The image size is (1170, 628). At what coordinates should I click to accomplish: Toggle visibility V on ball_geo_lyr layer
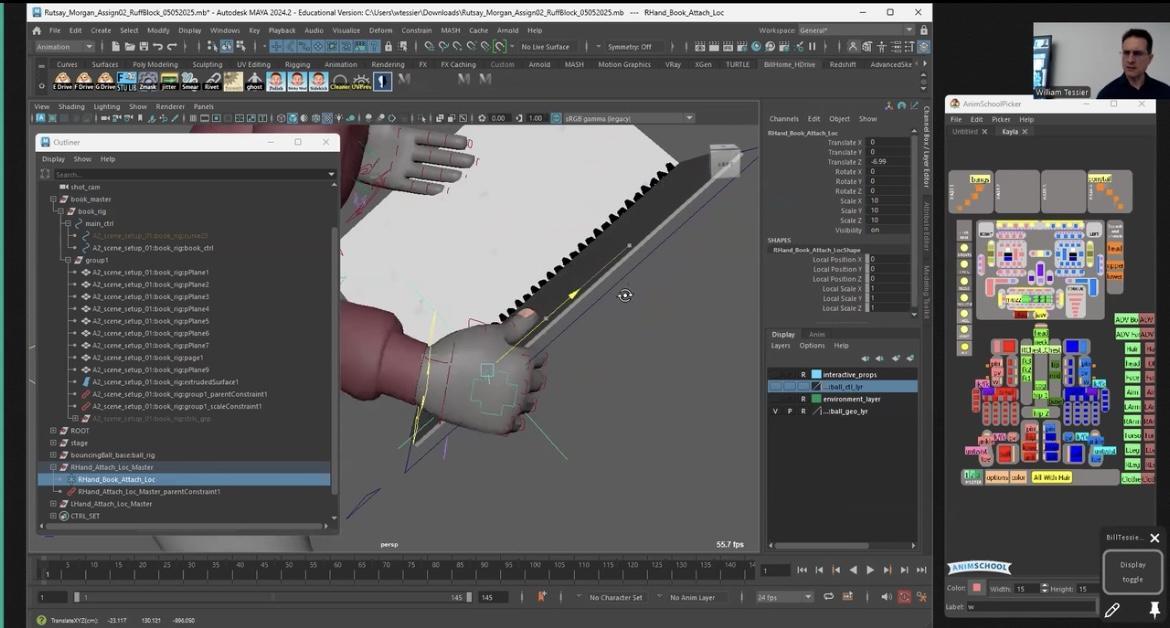pos(775,411)
